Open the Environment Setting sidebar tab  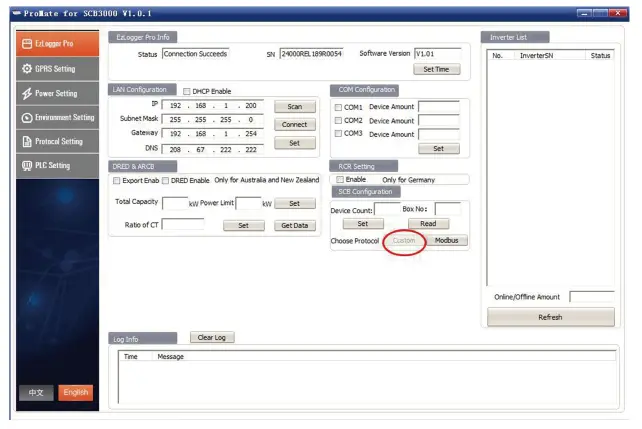57,117
